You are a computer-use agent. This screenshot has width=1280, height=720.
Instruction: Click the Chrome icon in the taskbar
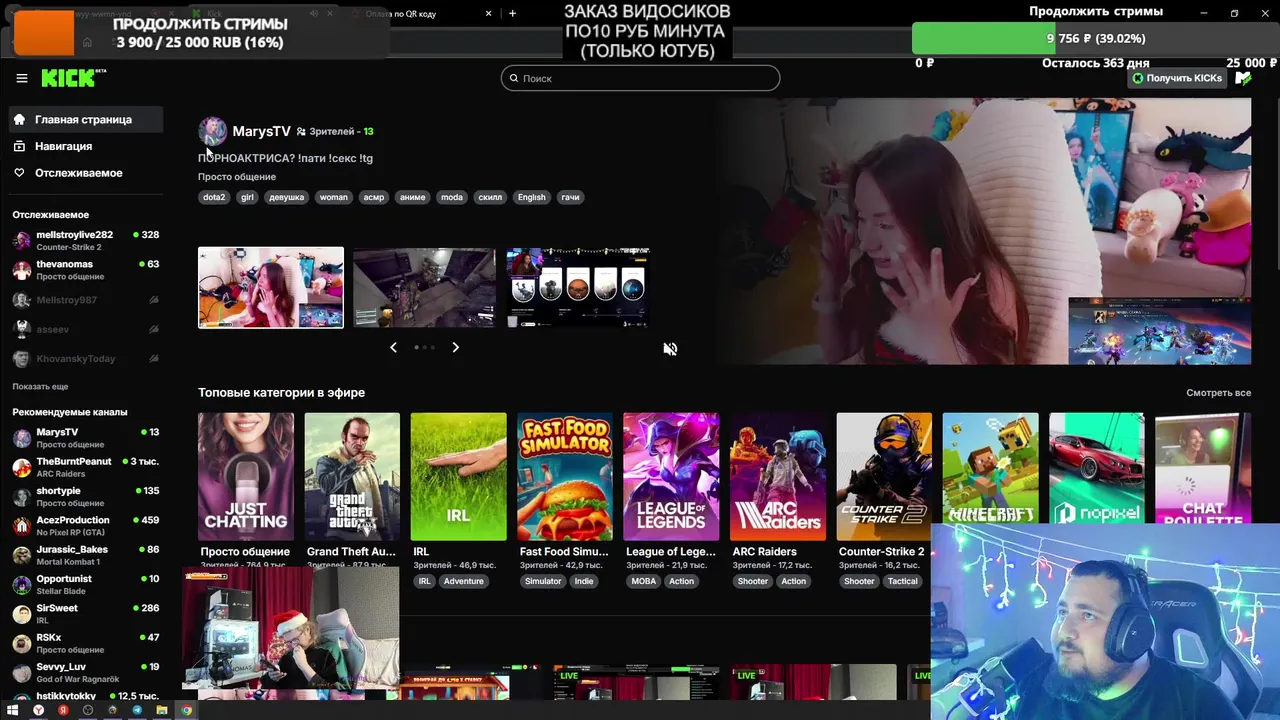click(186, 710)
